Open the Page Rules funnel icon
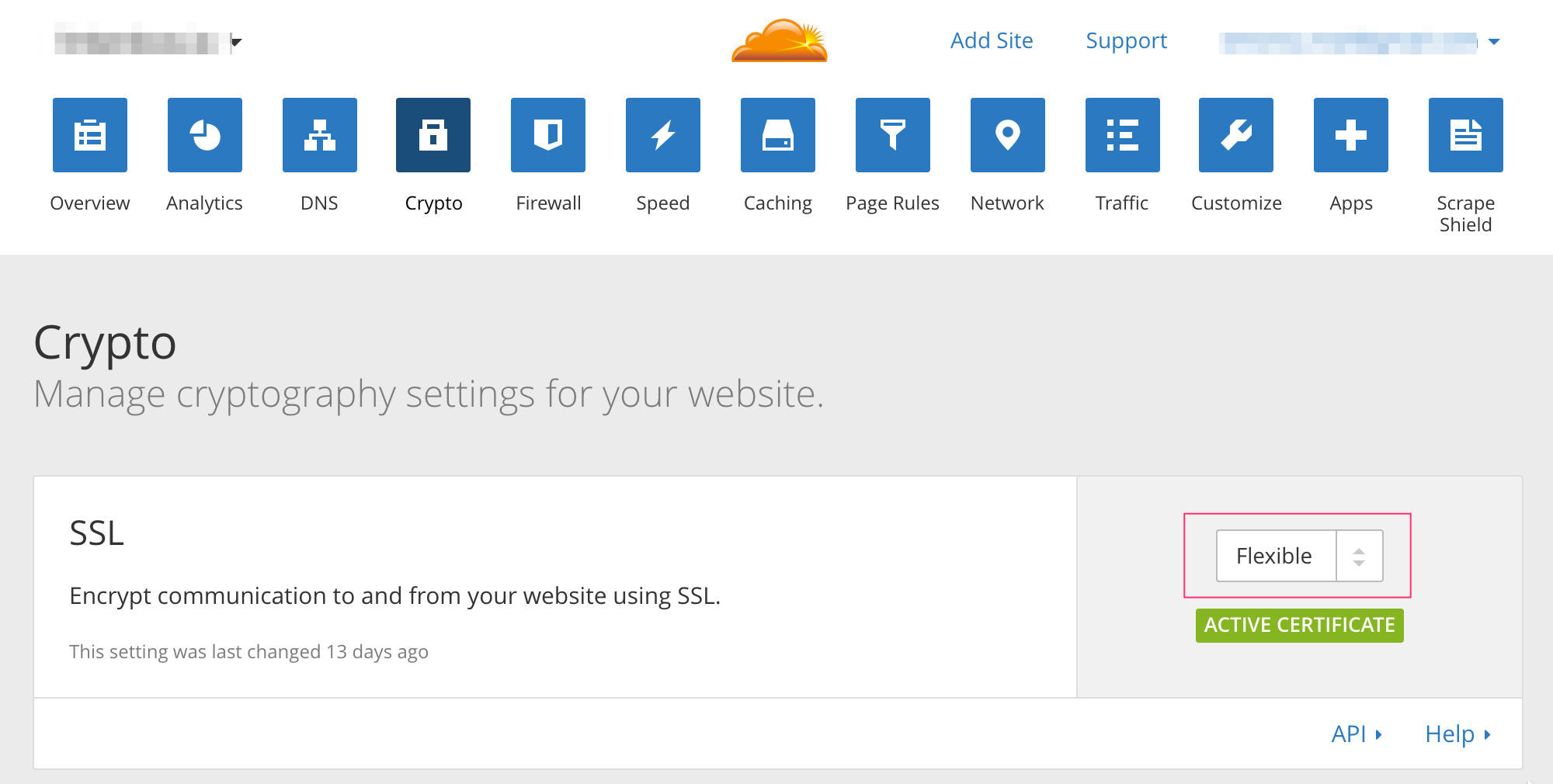Viewport: 1553px width, 784px height. (x=893, y=135)
